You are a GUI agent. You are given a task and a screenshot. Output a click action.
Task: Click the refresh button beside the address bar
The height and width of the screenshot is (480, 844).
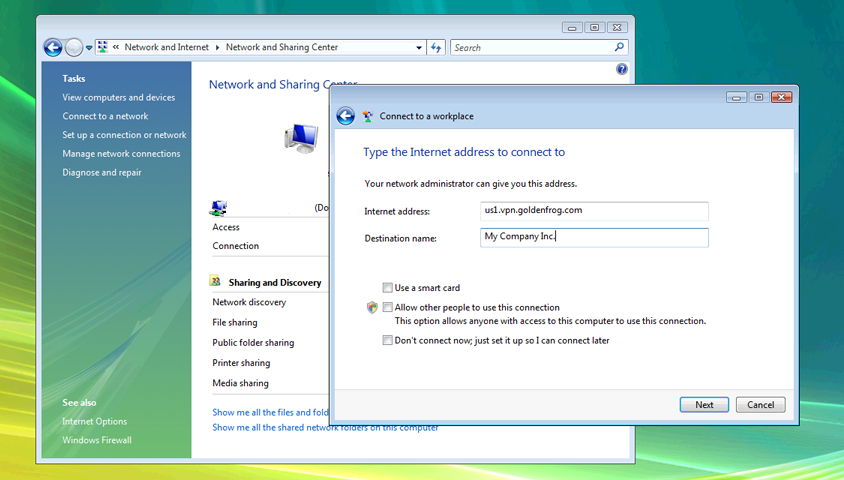436,47
